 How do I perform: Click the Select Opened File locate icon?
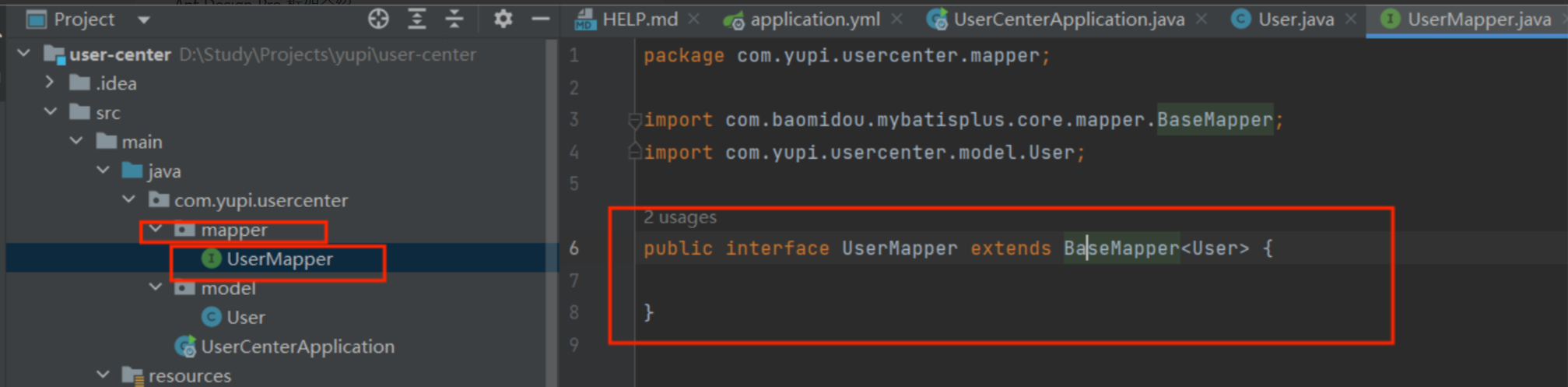(378, 19)
